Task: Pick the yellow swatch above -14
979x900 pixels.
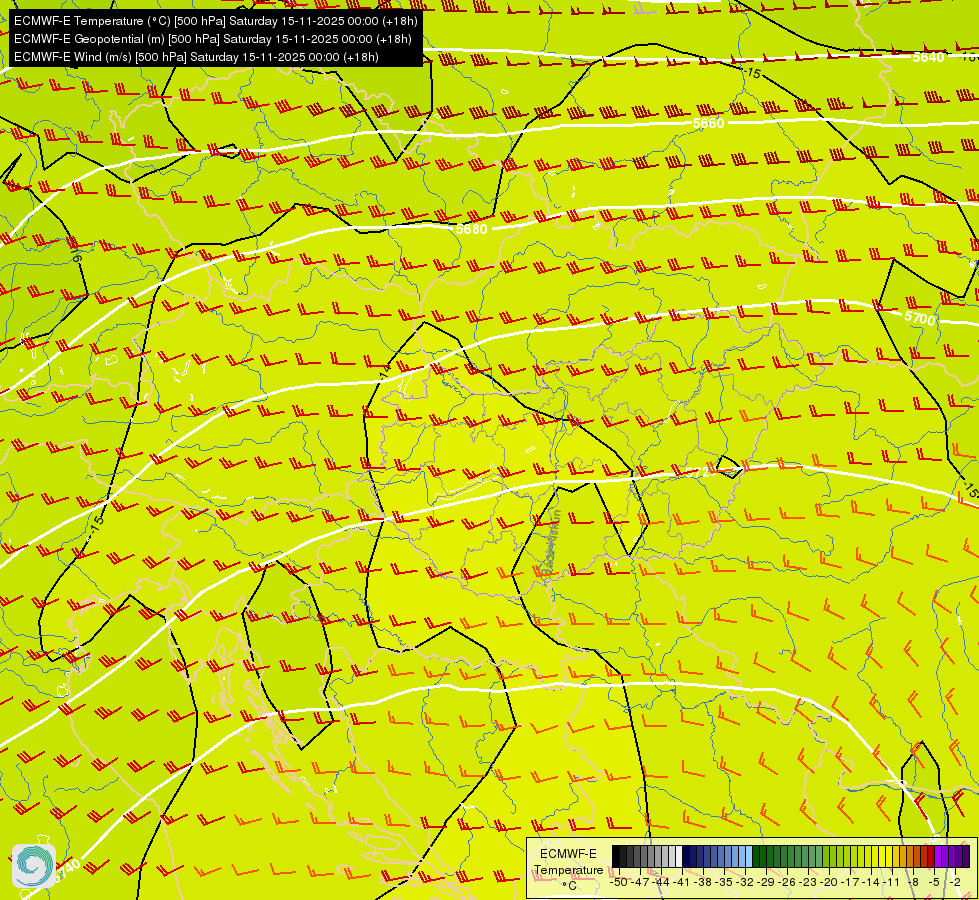Action: pyautogui.click(x=868, y=856)
